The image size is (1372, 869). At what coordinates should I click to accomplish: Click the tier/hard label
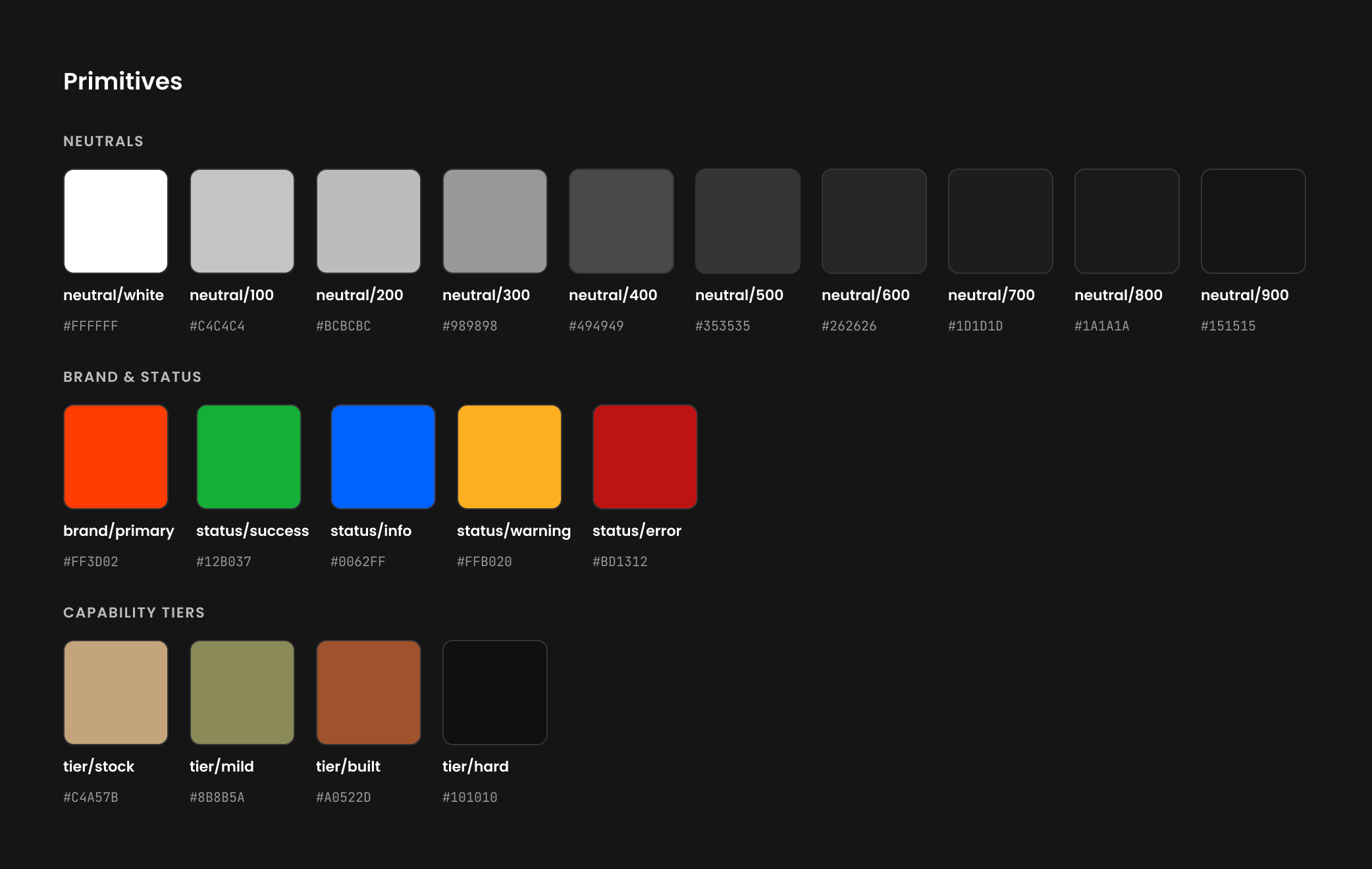(475, 766)
